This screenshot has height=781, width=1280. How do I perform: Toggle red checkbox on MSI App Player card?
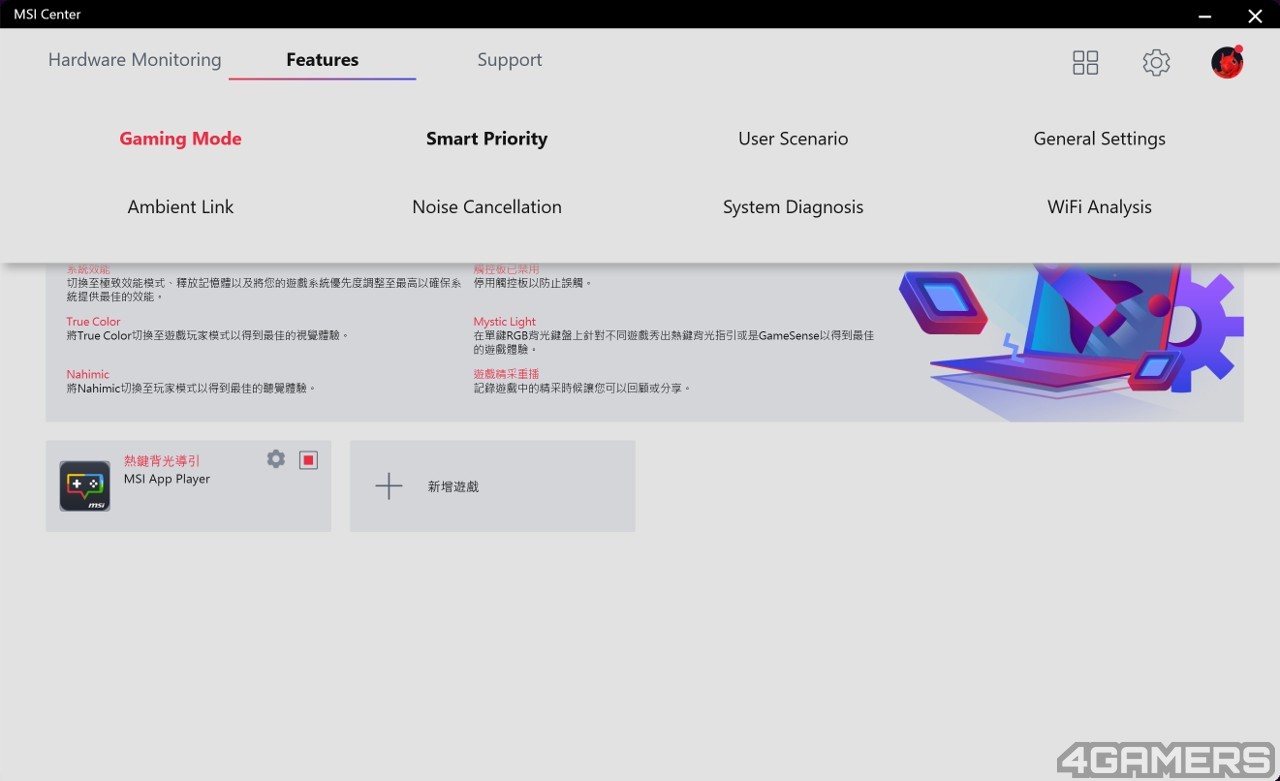[x=309, y=460]
